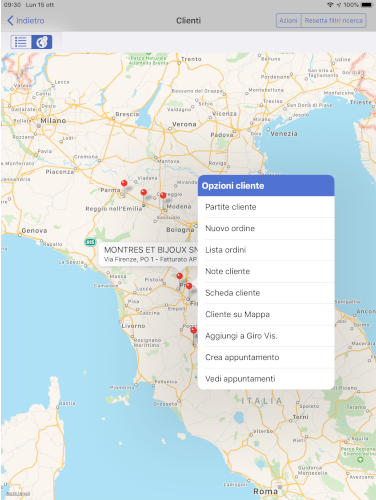The image size is (376, 500).
Task: Click the Trento city label
Action: click(191, 59)
